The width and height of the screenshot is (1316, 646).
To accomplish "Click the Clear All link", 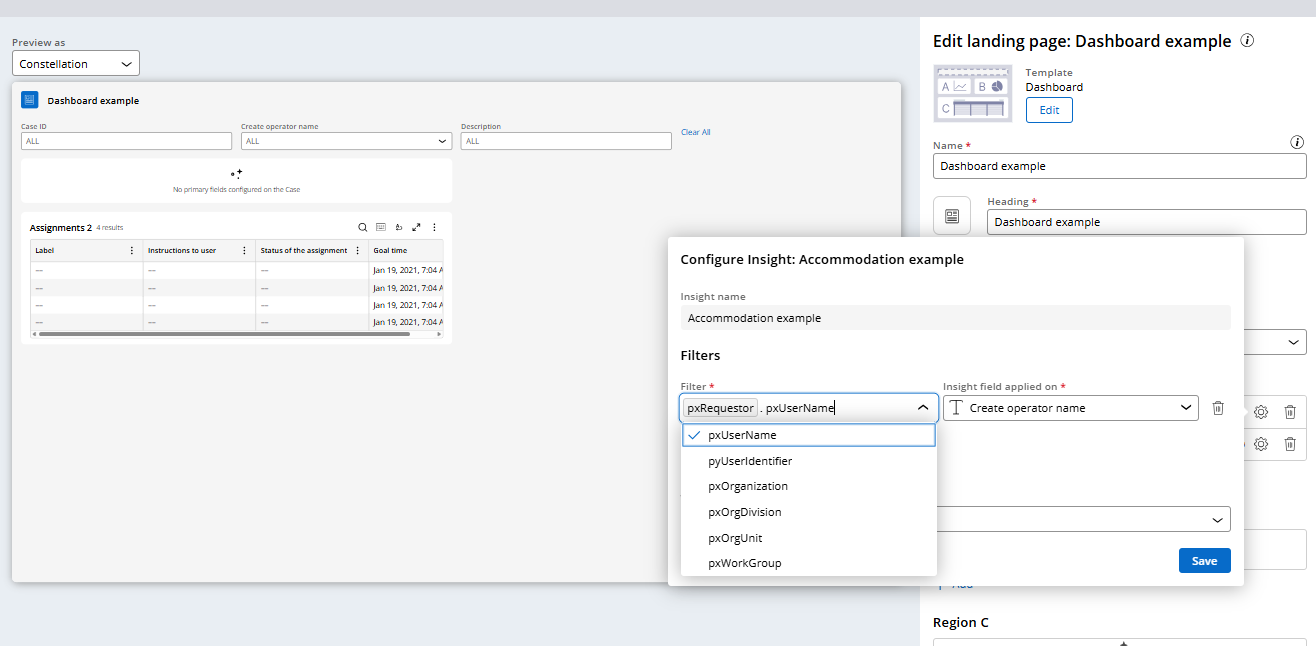I will point(696,131).
